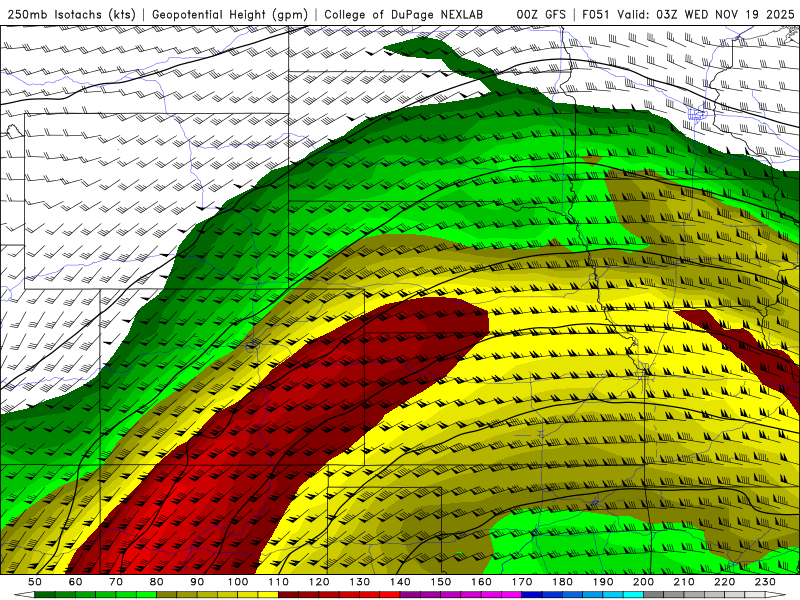Click the 'Geopotential Height (gpm)' header label
Screen dimensions: 800x600
point(230,14)
